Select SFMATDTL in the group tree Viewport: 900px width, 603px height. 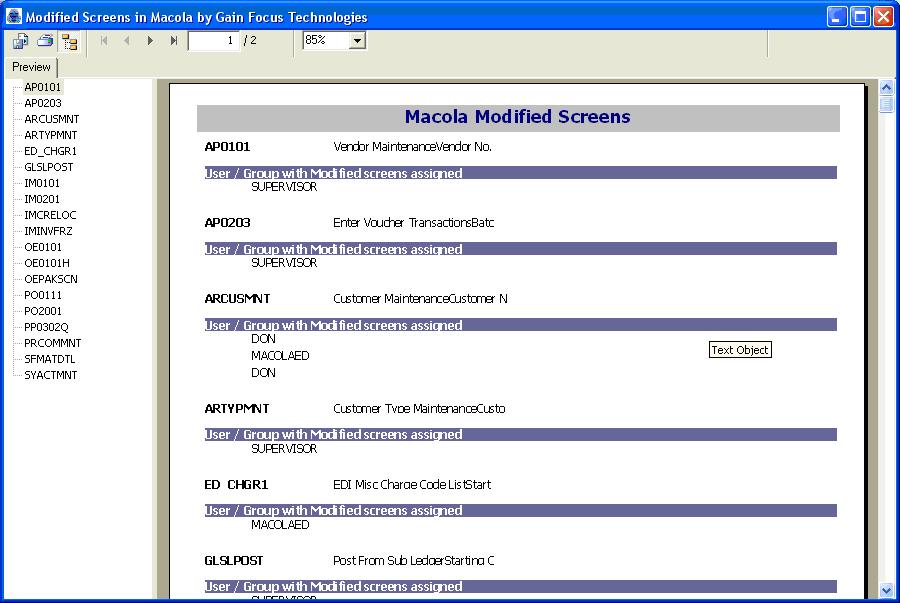49,359
